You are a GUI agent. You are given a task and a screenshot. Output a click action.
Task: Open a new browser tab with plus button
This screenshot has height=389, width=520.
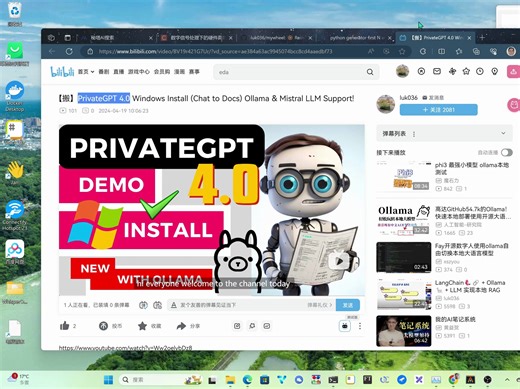482,38
